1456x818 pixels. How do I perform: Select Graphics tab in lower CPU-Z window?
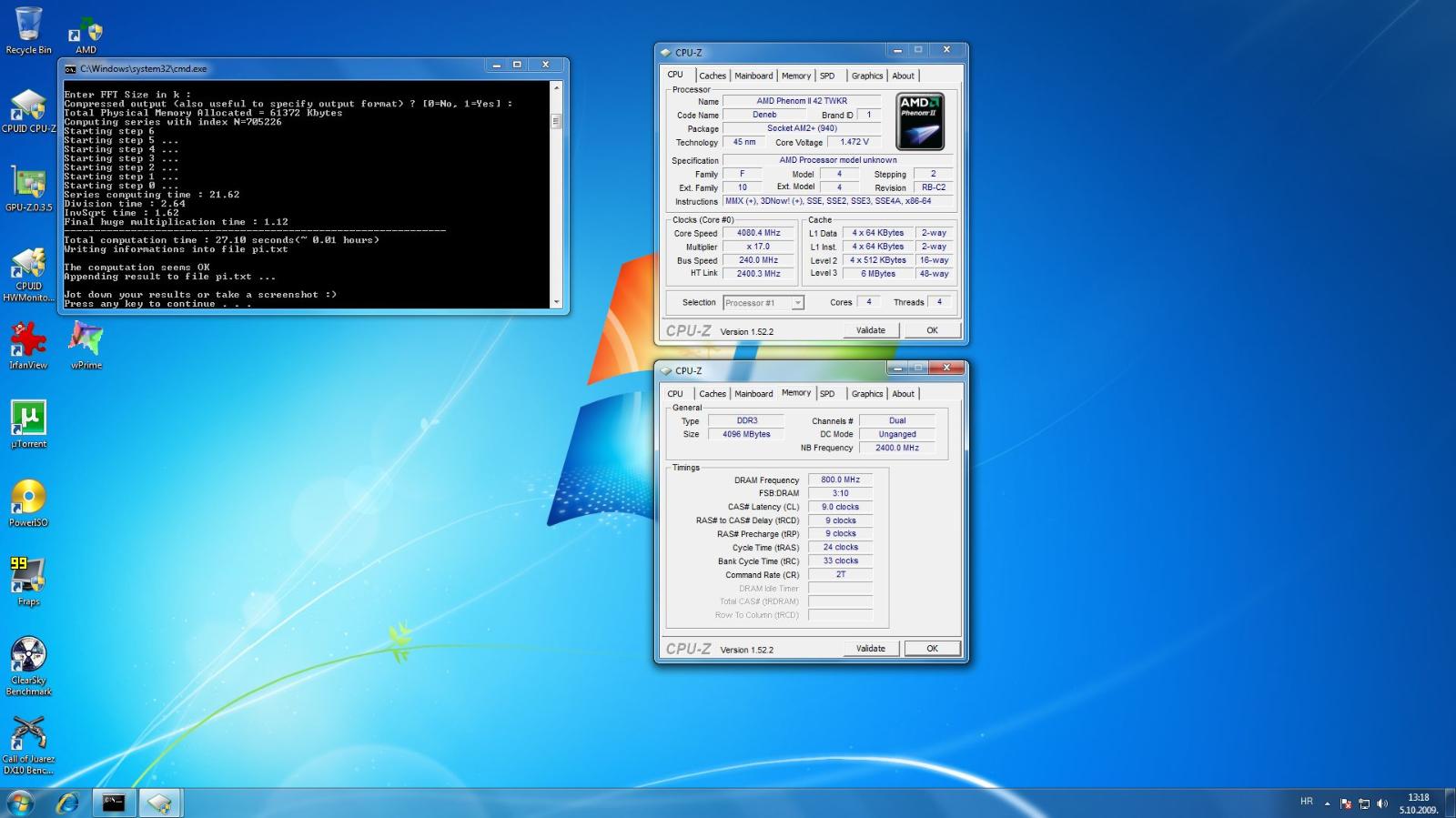tap(867, 394)
